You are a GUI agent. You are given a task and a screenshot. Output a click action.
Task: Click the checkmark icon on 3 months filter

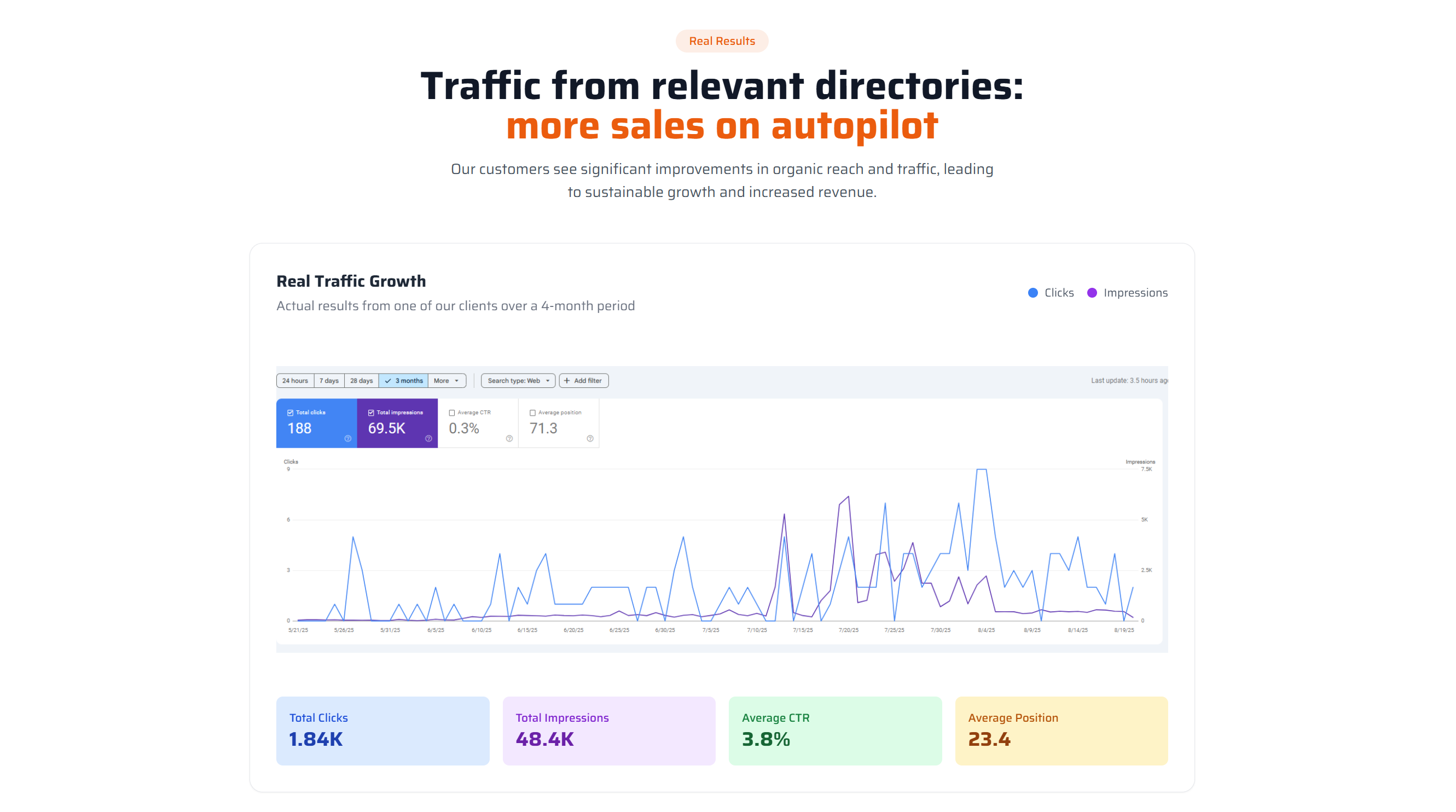(x=388, y=381)
